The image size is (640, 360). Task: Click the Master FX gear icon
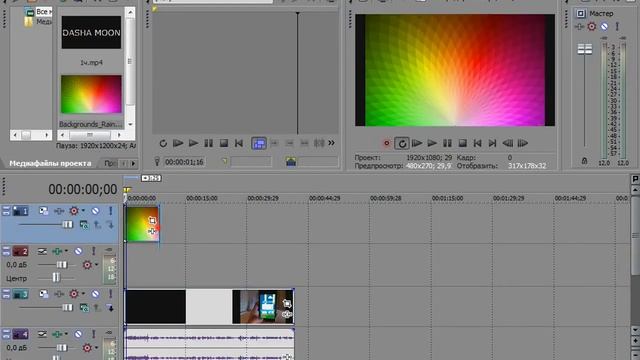coord(591,27)
